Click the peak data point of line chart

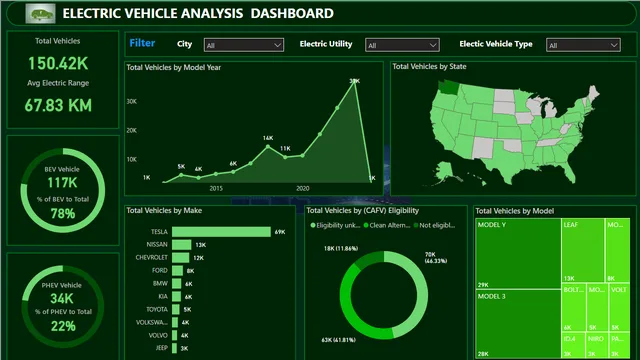(x=355, y=82)
